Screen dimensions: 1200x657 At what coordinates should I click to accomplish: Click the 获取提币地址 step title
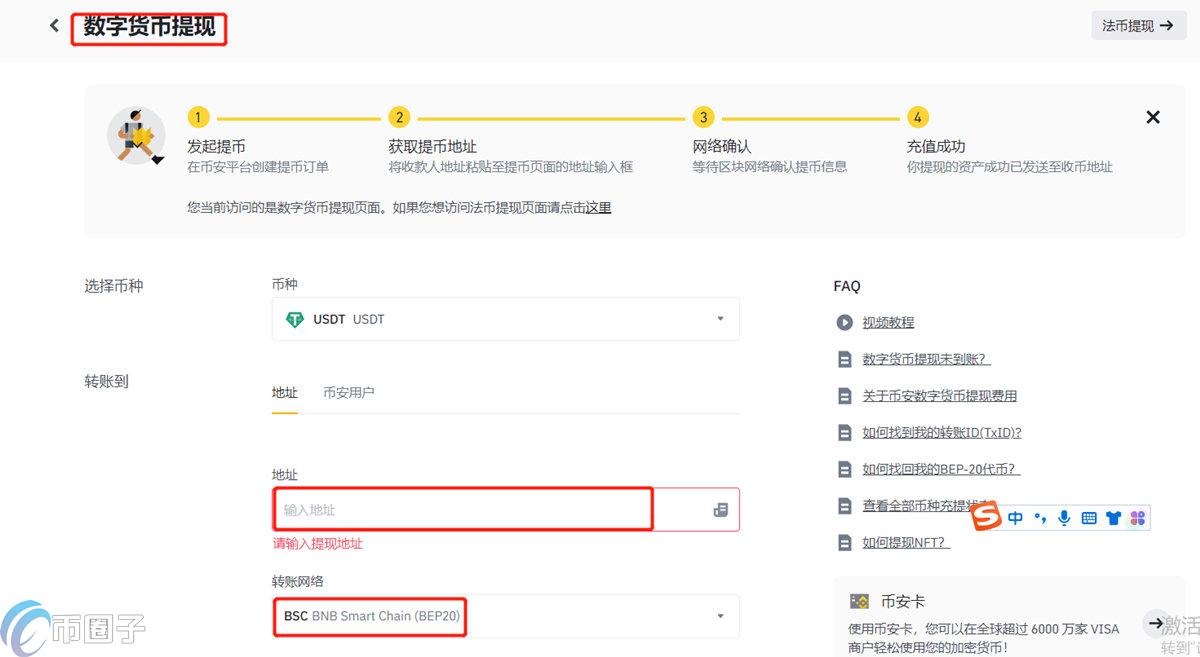coord(432,146)
